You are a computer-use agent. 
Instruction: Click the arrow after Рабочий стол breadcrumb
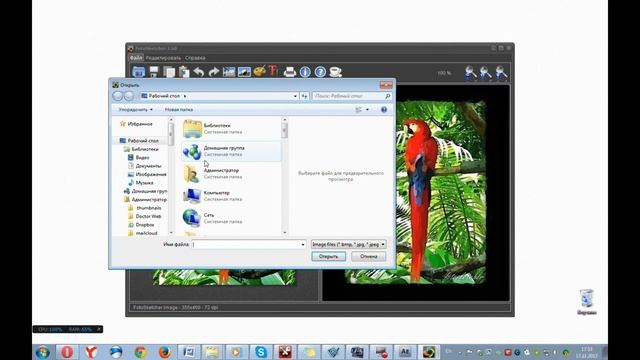click(x=185, y=96)
